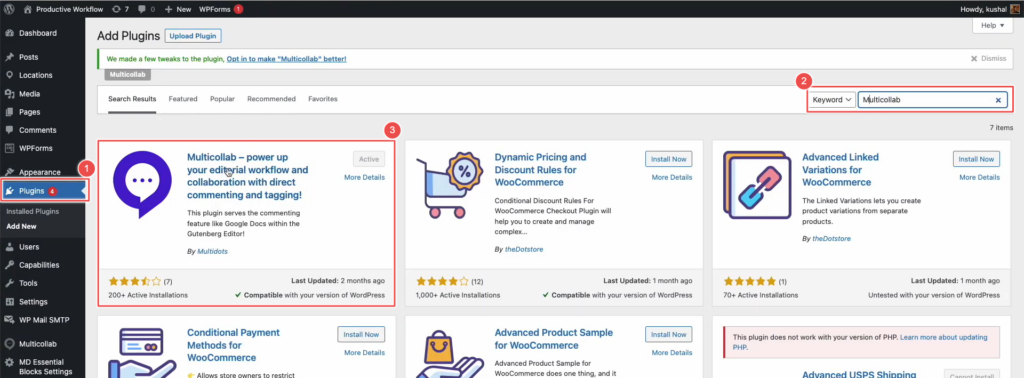Click the plugin search input field
The height and width of the screenshot is (378, 1024).
(x=932, y=100)
